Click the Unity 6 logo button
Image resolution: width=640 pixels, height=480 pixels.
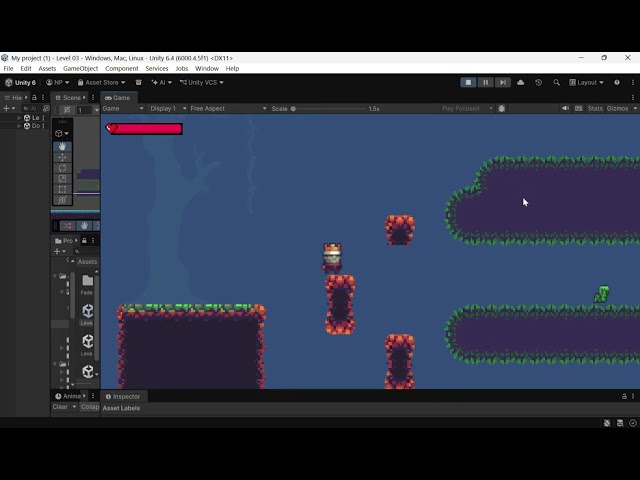click(x=20, y=82)
